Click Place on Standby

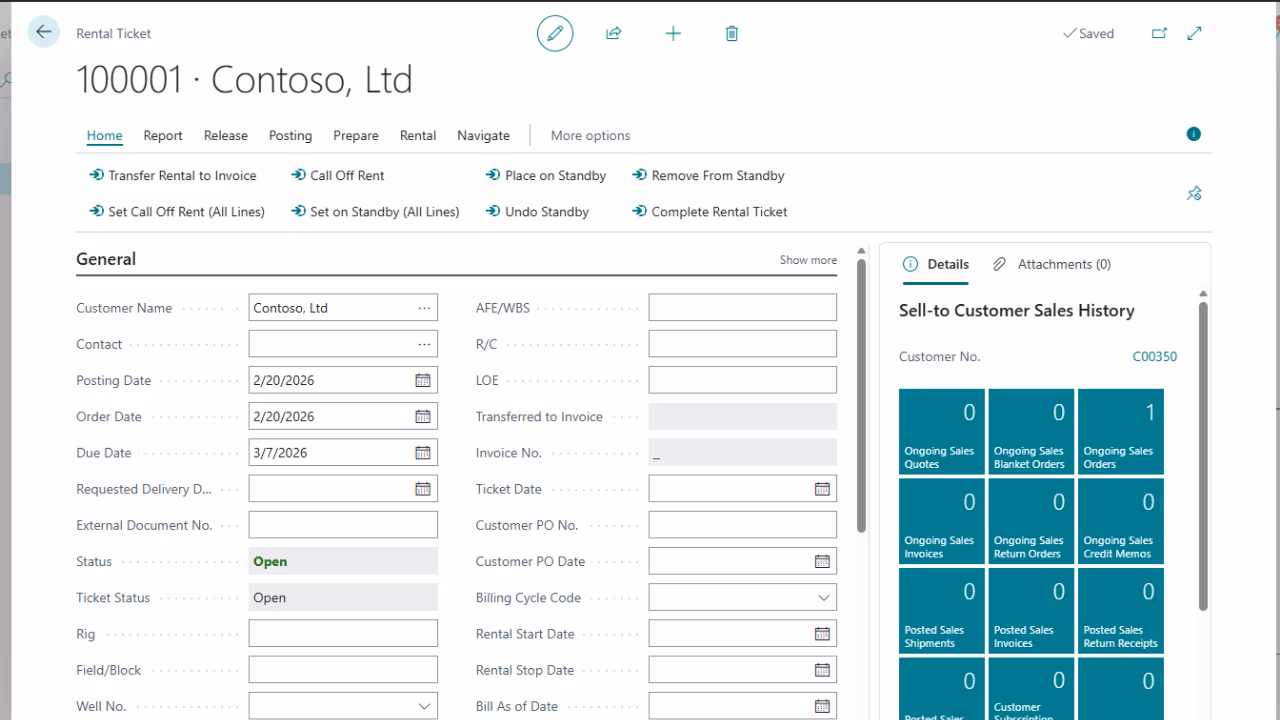point(546,175)
